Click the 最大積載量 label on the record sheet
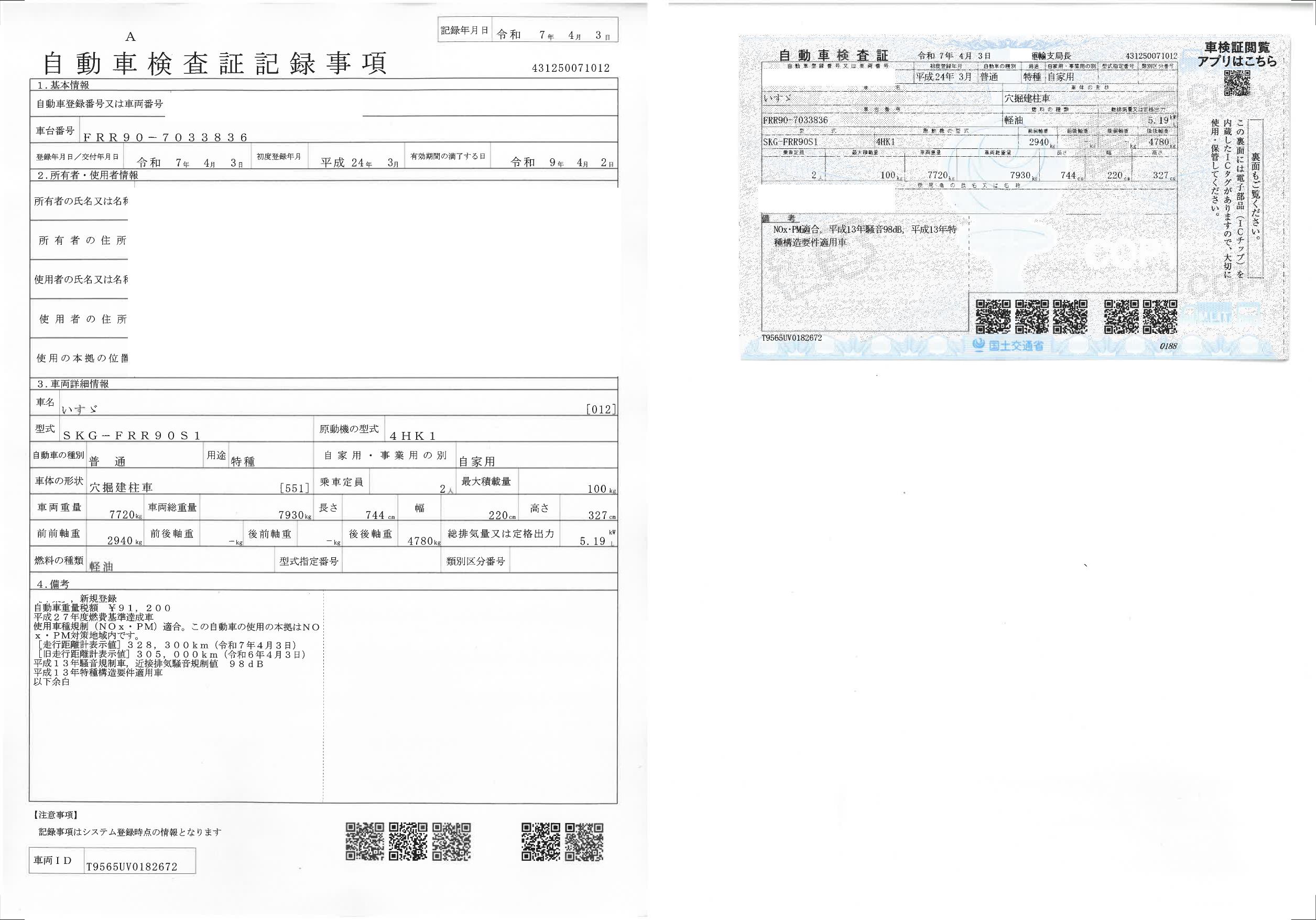Image resolution: width=1316 pixels, height=920 pixels. 486,482
